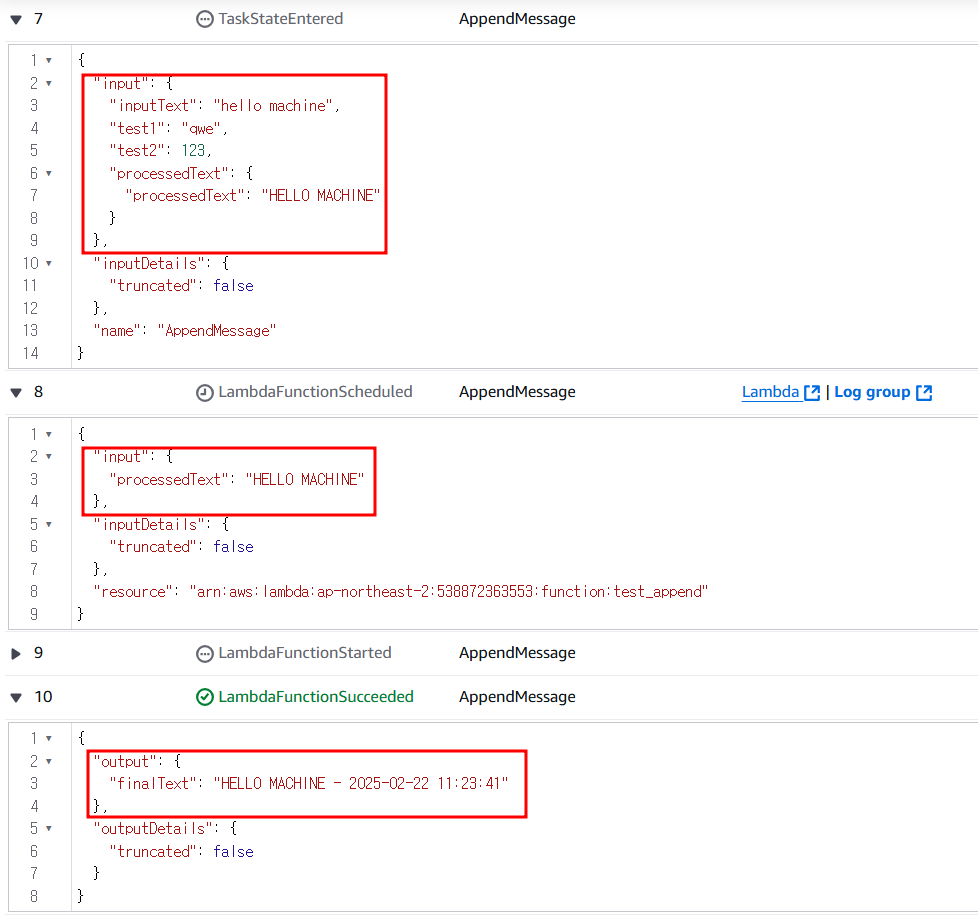This screenshot has width=978, height=918.
Task: Click the truncated false value in event 7
Action: (x=233, y=286)
